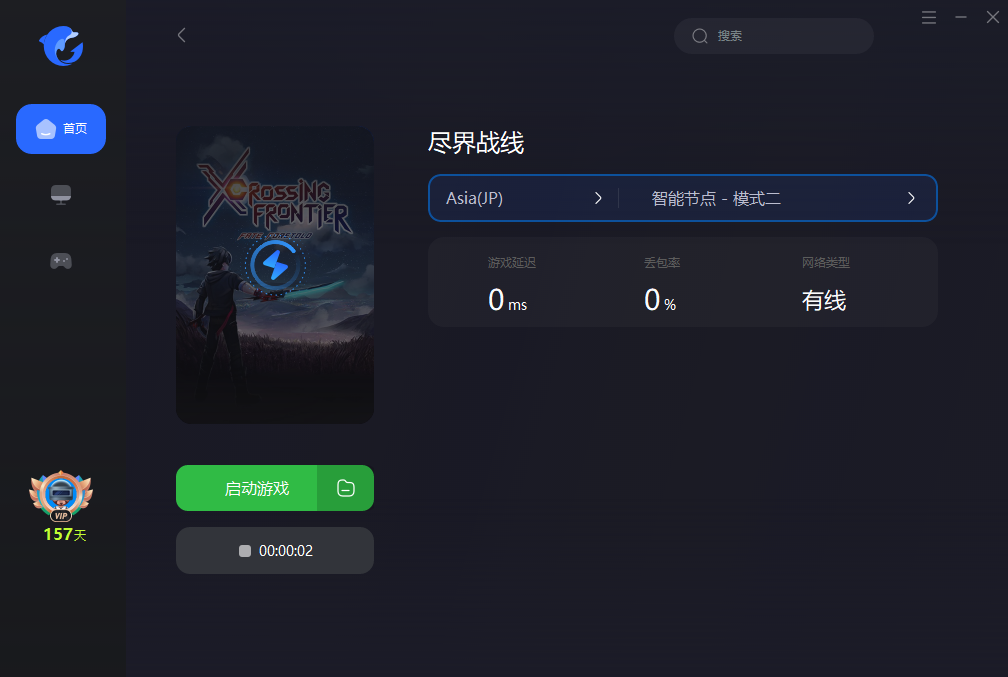Screen dimensions: 1008x677
Task: Open the gamepad games library icon
Action: click(61, 260)
